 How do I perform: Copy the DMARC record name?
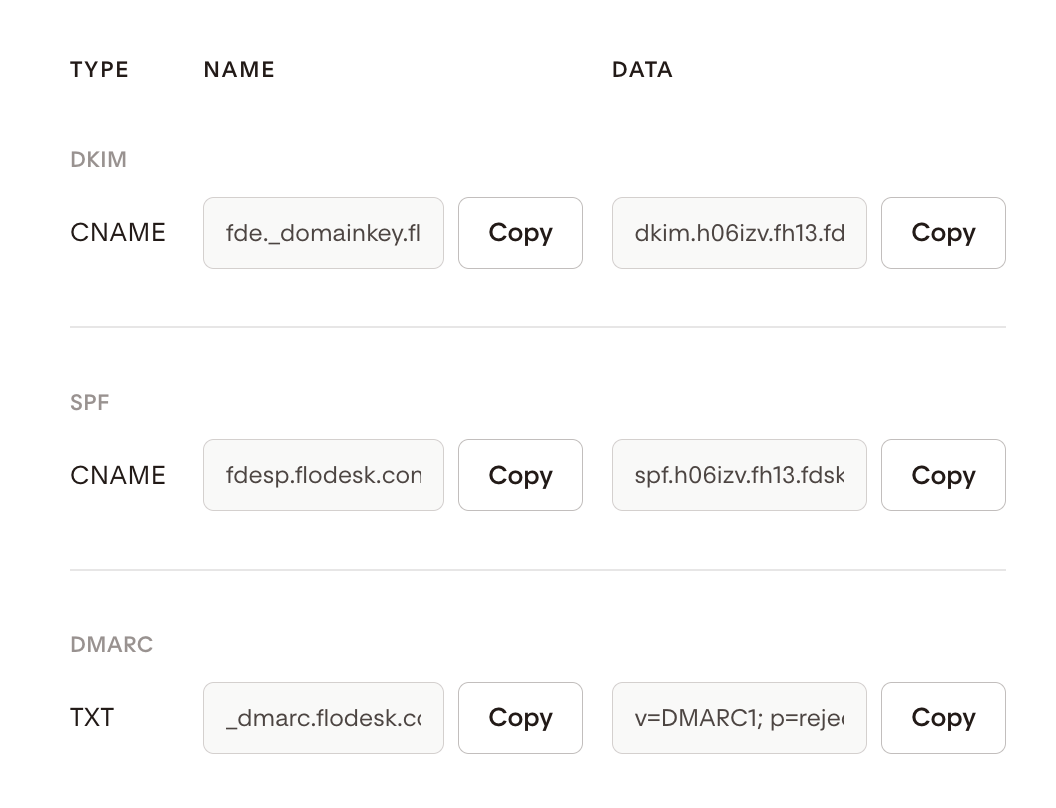tap(520, 718)
